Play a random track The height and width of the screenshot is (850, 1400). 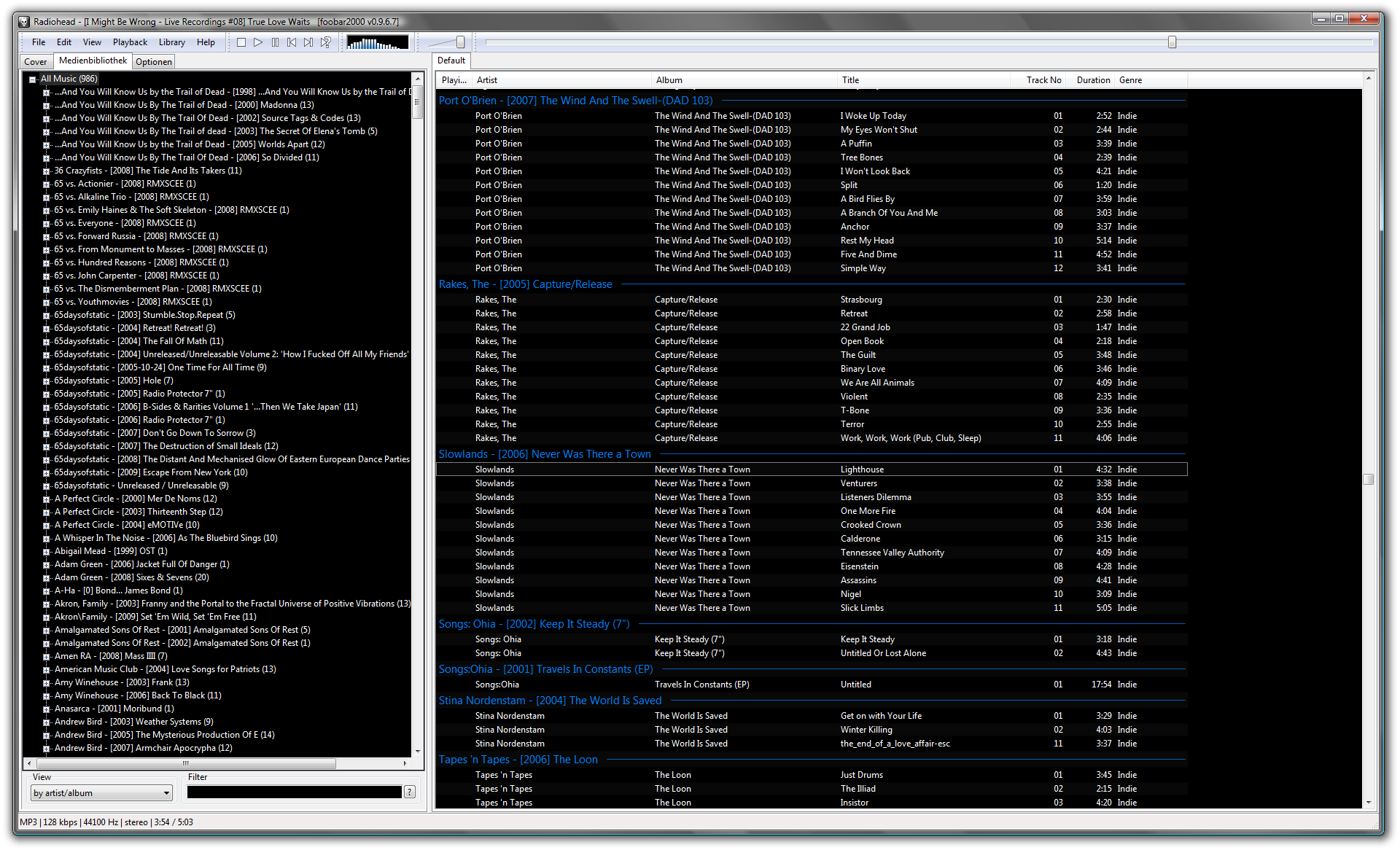326,42
